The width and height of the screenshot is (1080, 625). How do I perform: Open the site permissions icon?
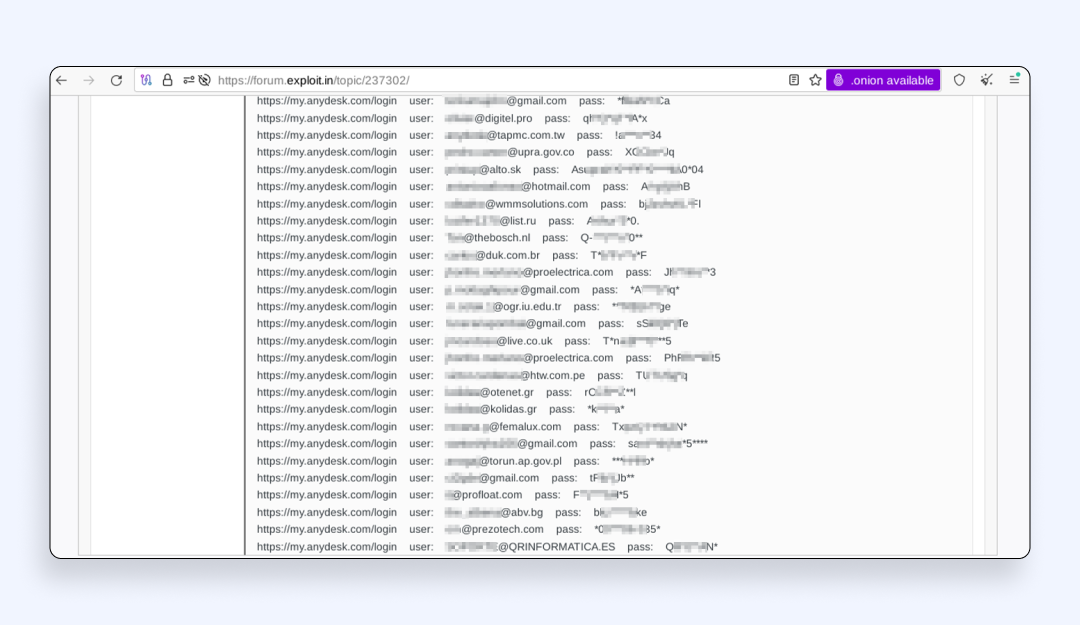(x=188, y=80)
